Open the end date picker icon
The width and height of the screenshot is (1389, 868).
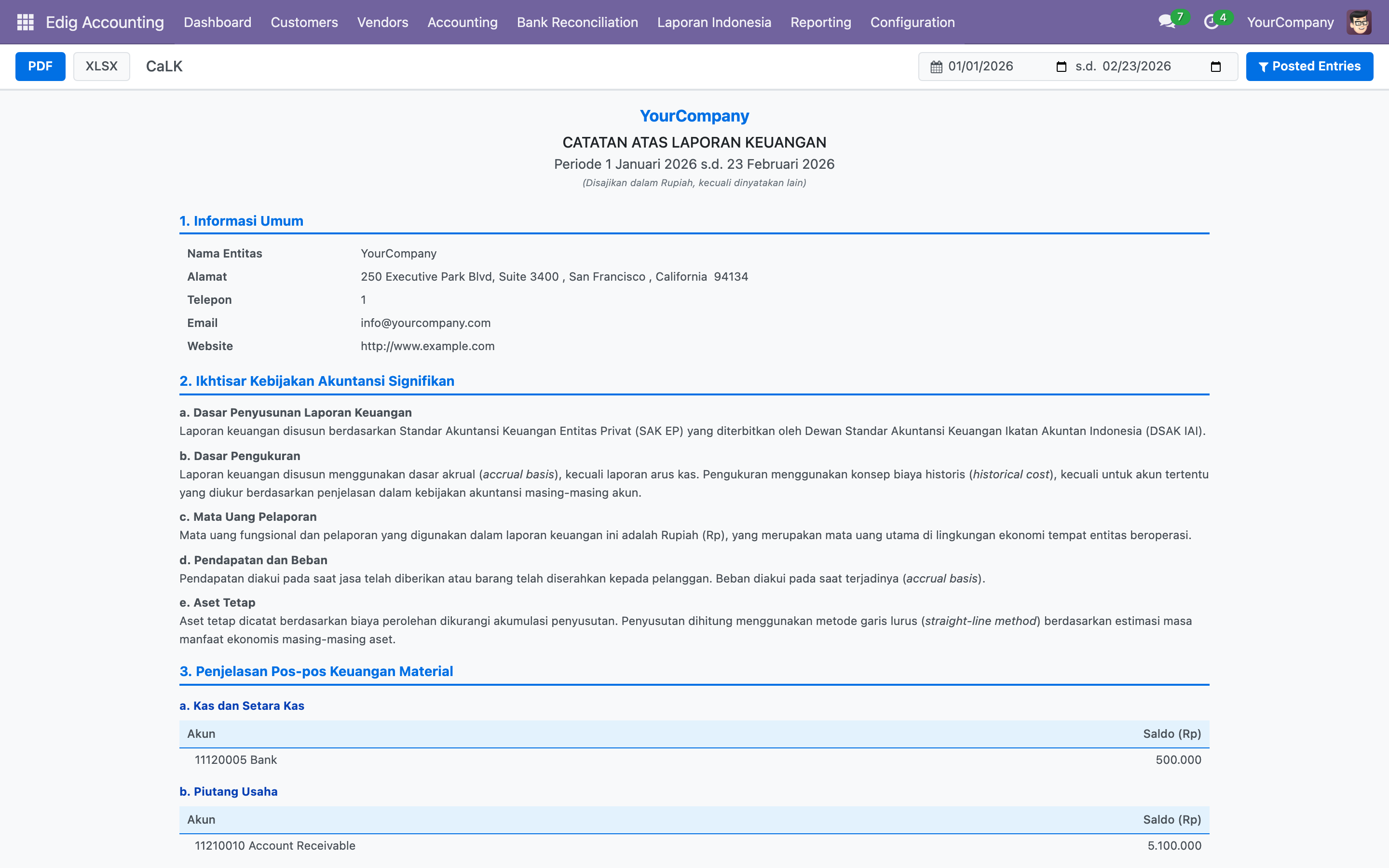(1216, 67)
